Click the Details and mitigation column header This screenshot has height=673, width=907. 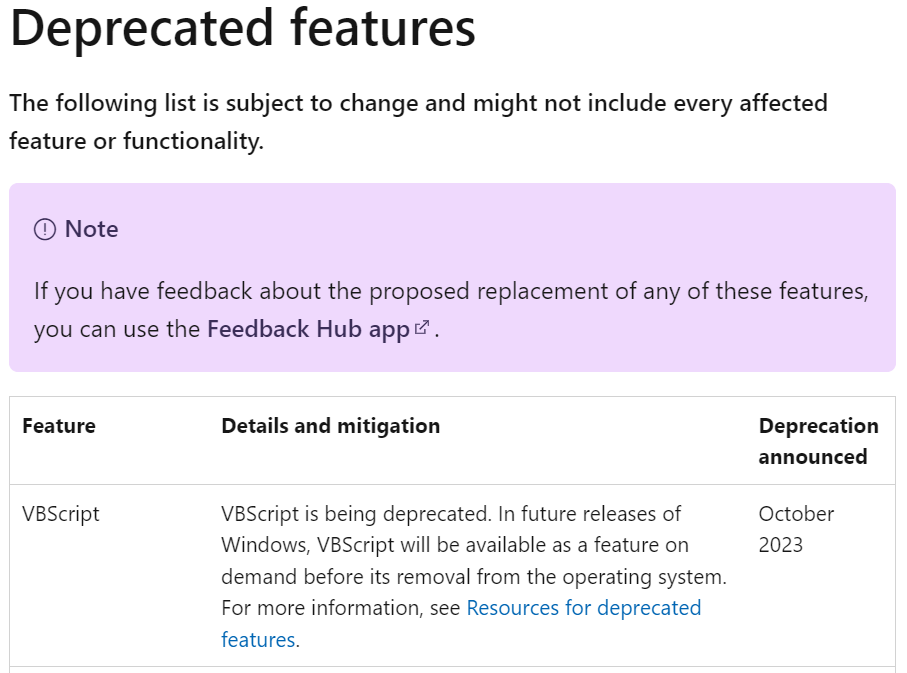[x=330, y=426]
